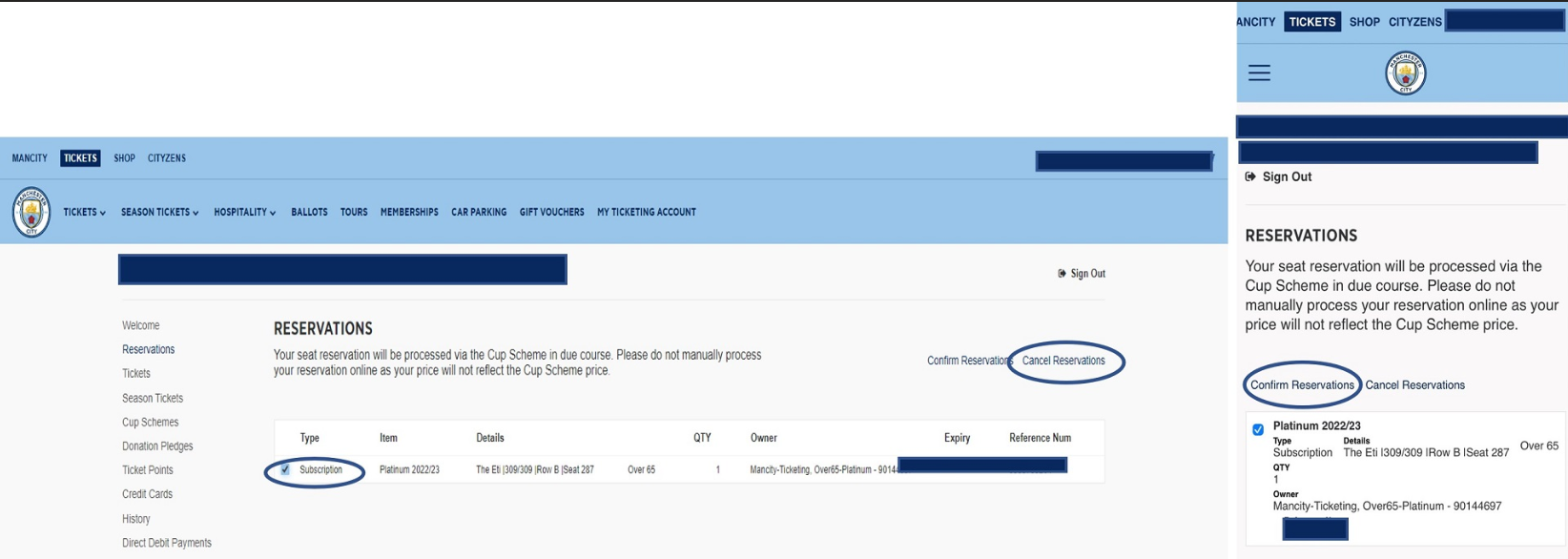View Donation Pledges in the account sidebar

point(157,446)
